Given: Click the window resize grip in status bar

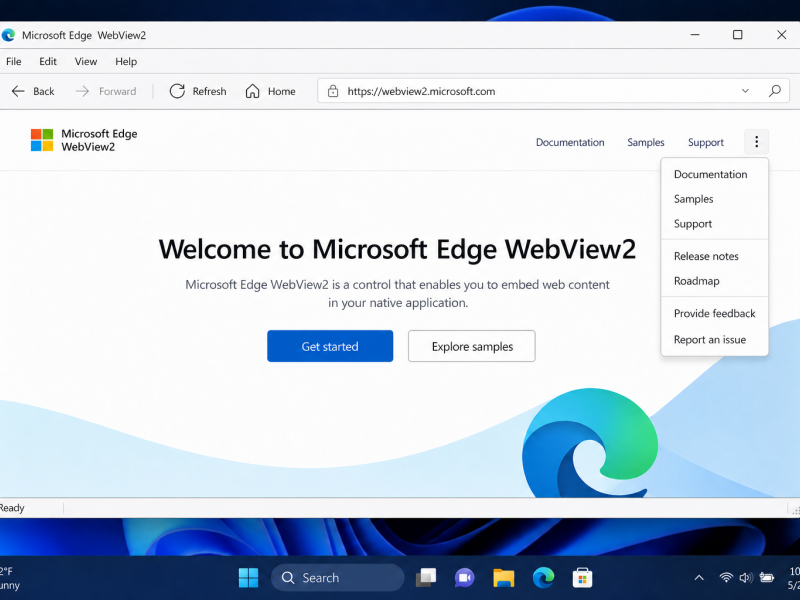Looking at the screenshot, I should coord(795,510).
